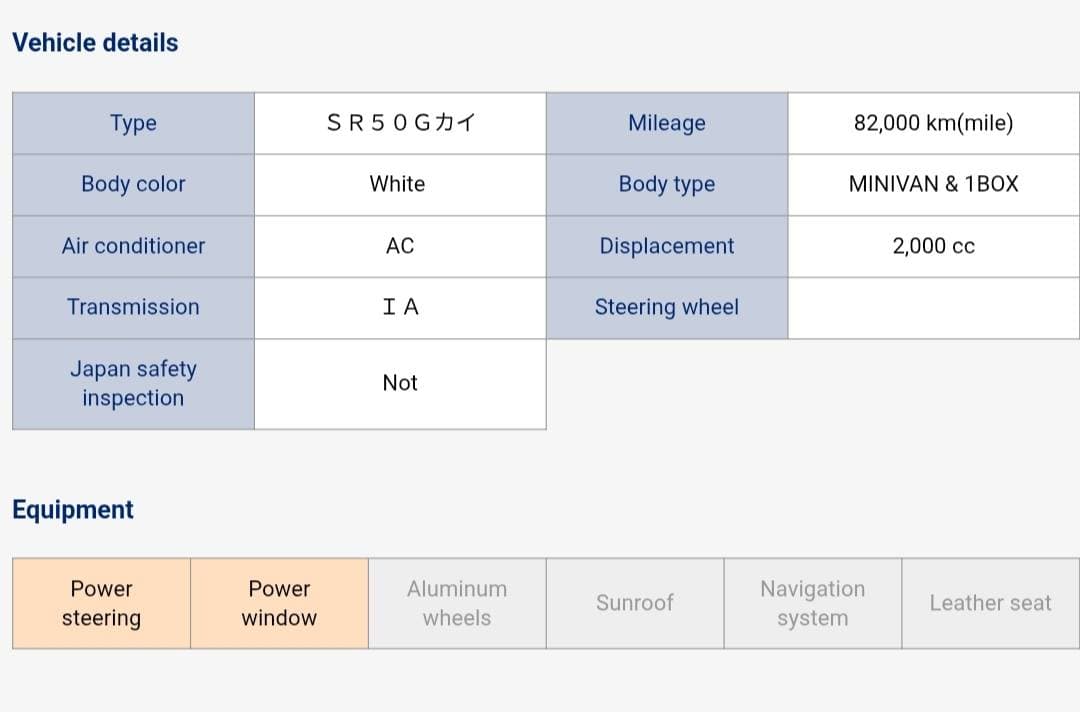Click the Navigation system equipment cell

(812, 603)
